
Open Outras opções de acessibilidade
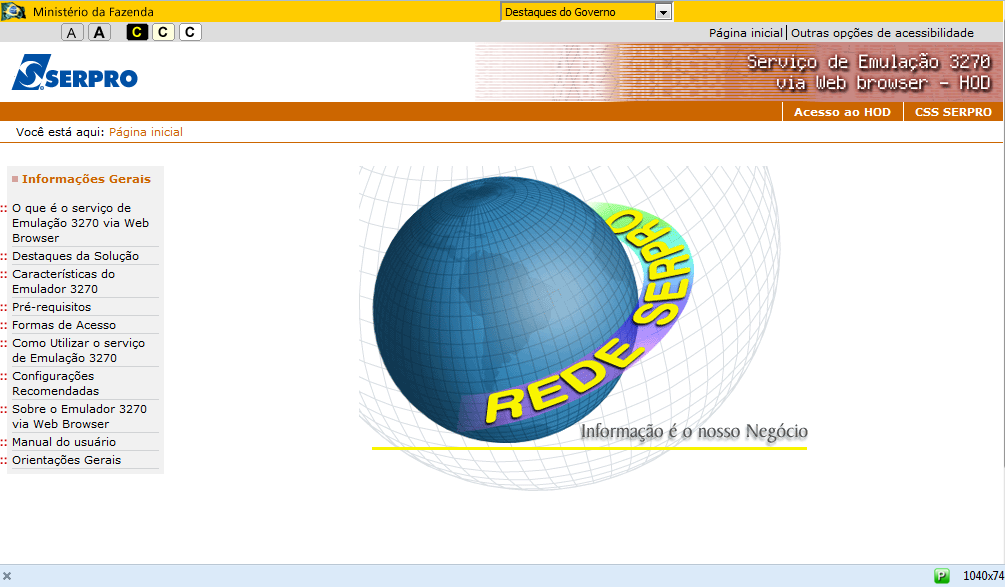[882, 33]
